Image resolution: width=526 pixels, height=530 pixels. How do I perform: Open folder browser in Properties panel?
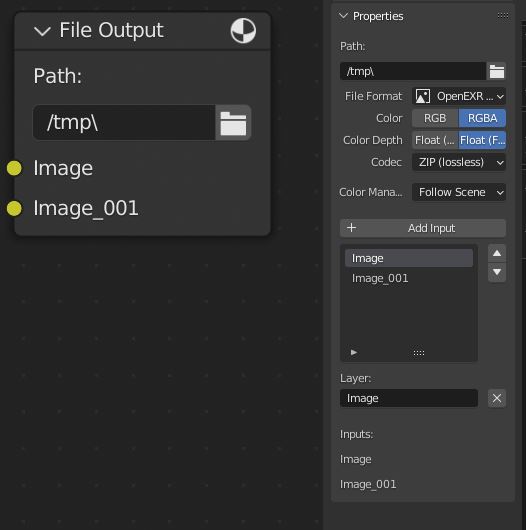point(496,71)
